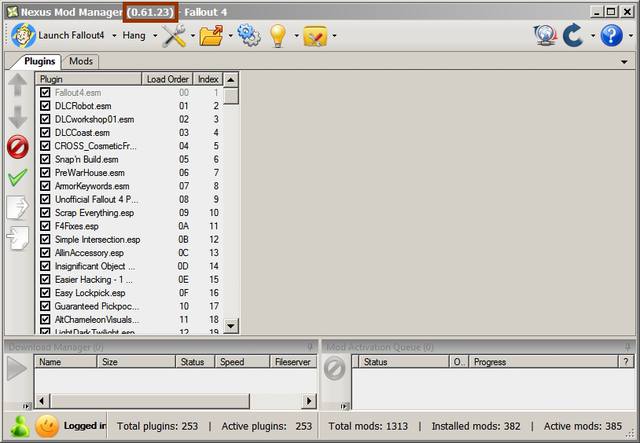Toggle the F4Fixes.esp checkbox
This screenshot has height=443, width=640.
(45, 226)
